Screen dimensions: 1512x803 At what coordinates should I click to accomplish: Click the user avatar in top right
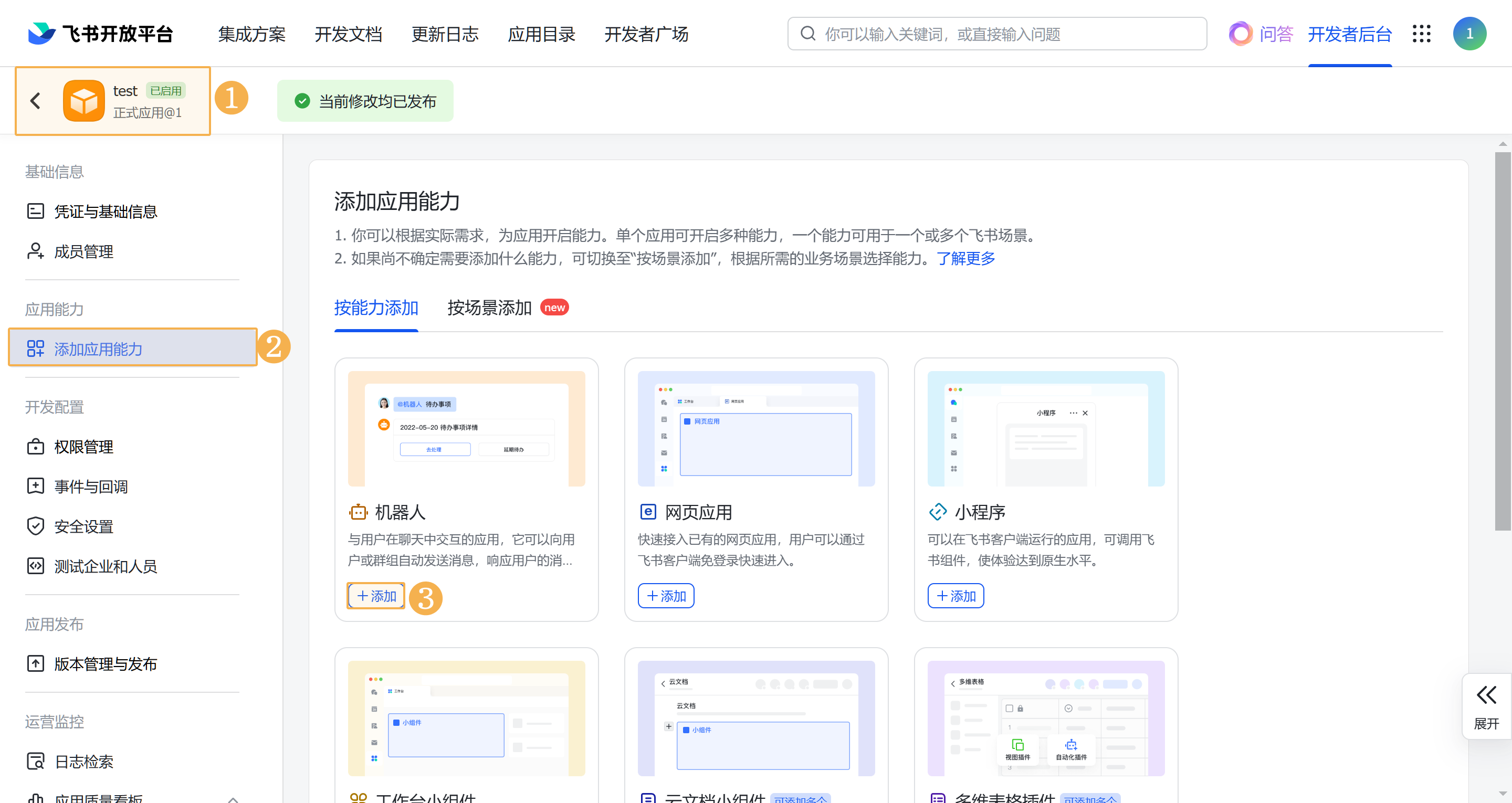1469,34
